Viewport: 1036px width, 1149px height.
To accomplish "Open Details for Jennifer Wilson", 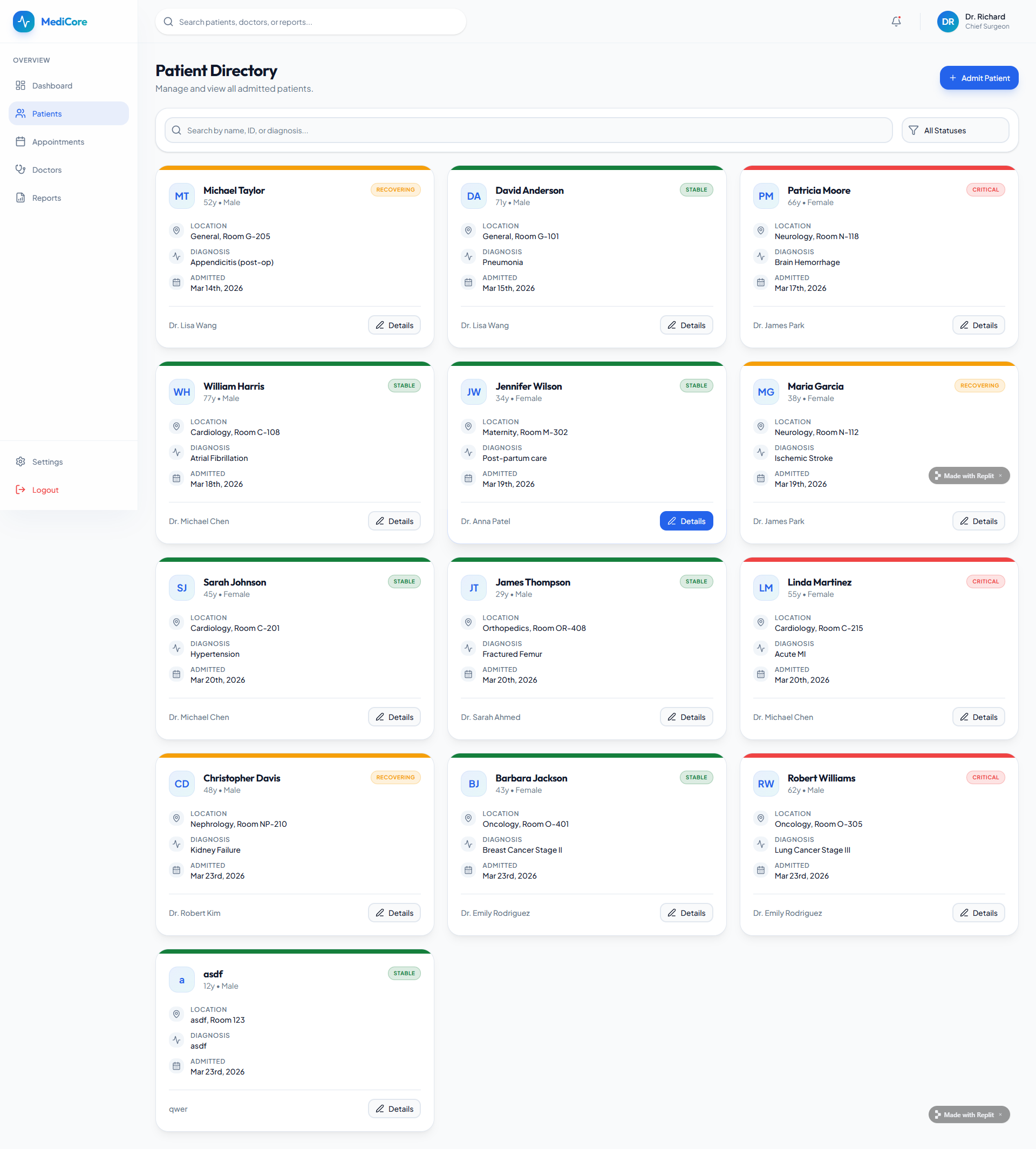I will point(686,521).
